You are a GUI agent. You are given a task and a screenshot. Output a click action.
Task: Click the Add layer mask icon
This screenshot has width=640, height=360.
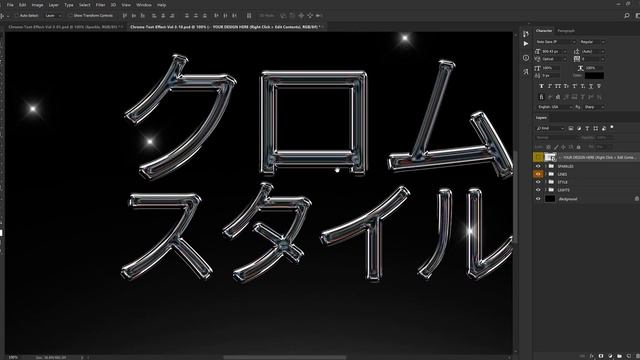(x=601, y=356)
